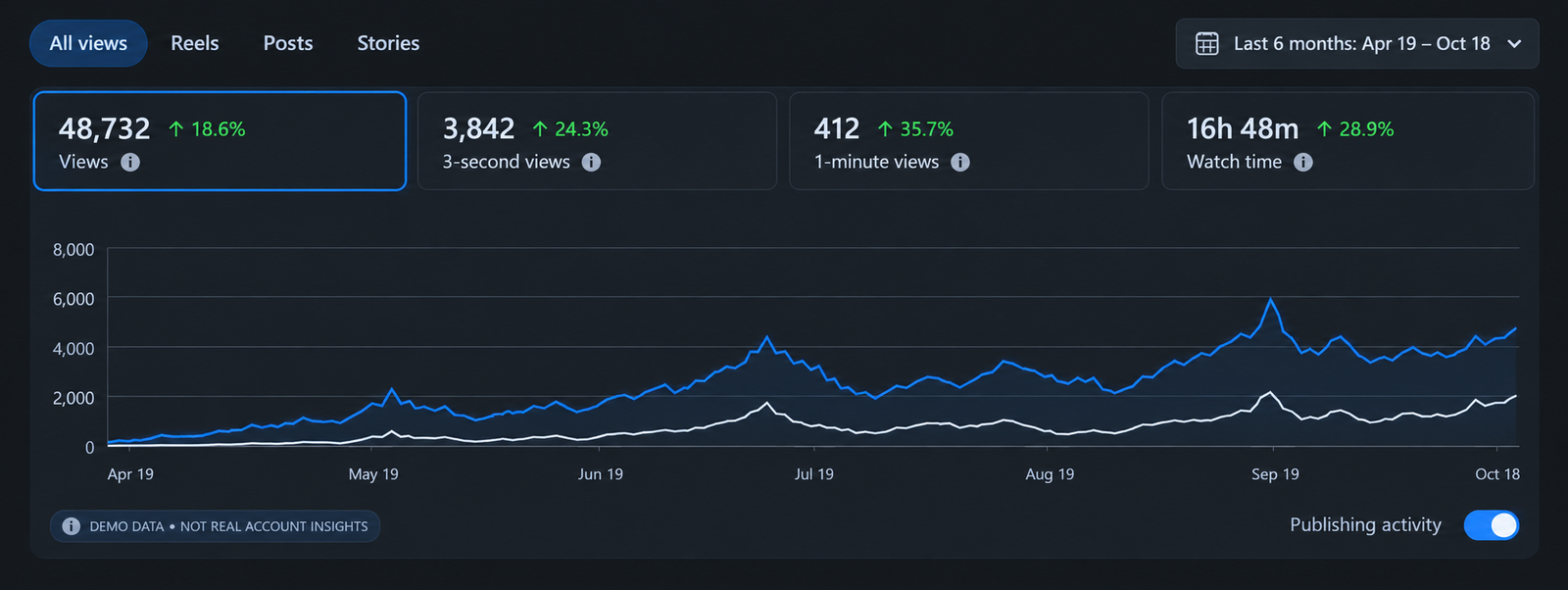Click the 28.9% change percentage
The image size is (1568, 590).
click(x=1366, y=129)
